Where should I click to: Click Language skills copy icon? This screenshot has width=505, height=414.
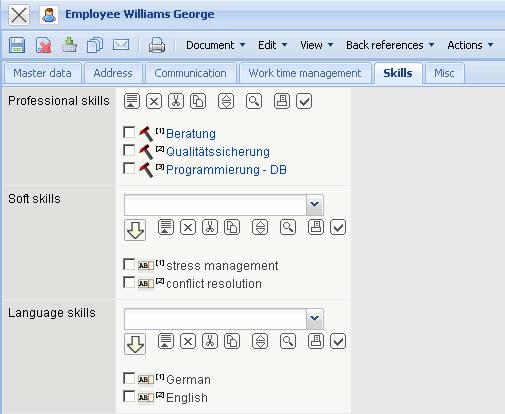(232, 341)
